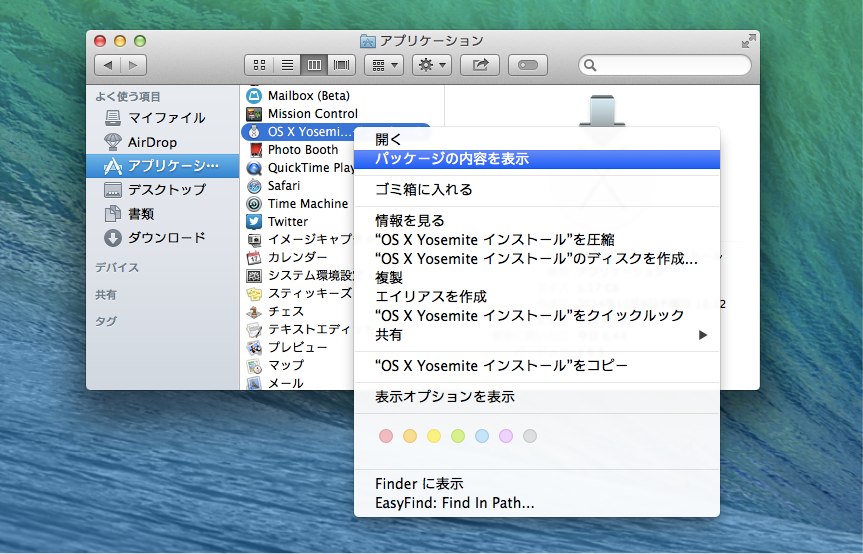
Task: Choose 複製 in context menu
Action: click(537, 278)
